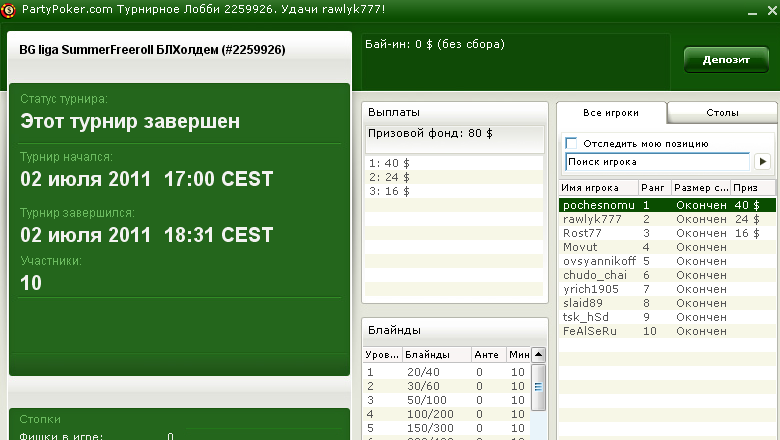780x440 pixels.
Task: Sort by 'Размер с...' column header
Action: pyautogui.click(x=701, y=187)
